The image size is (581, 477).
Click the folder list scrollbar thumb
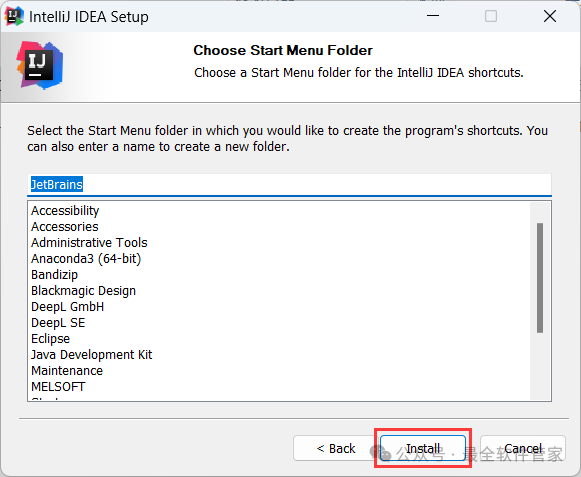pyautogui.click(x=540, y=278)
